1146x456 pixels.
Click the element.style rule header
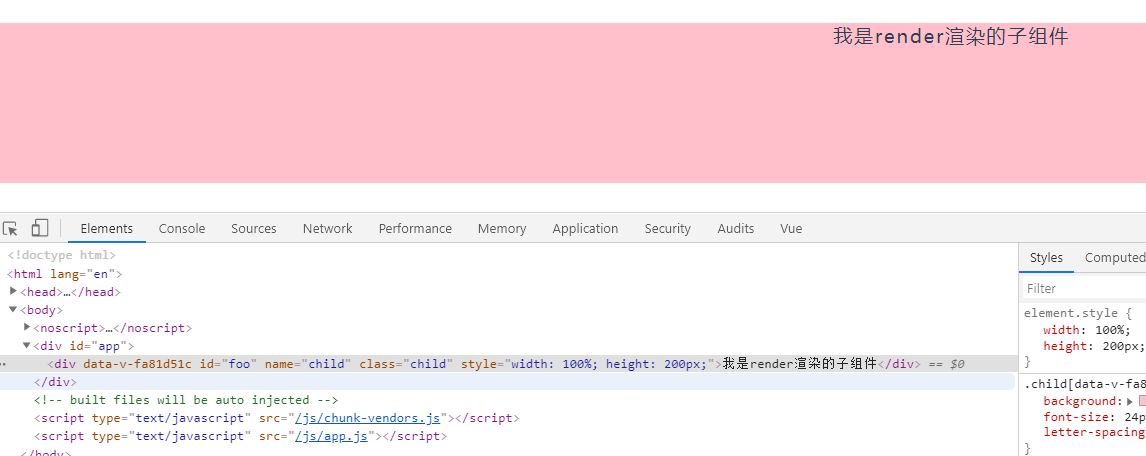click(1077, 314)
